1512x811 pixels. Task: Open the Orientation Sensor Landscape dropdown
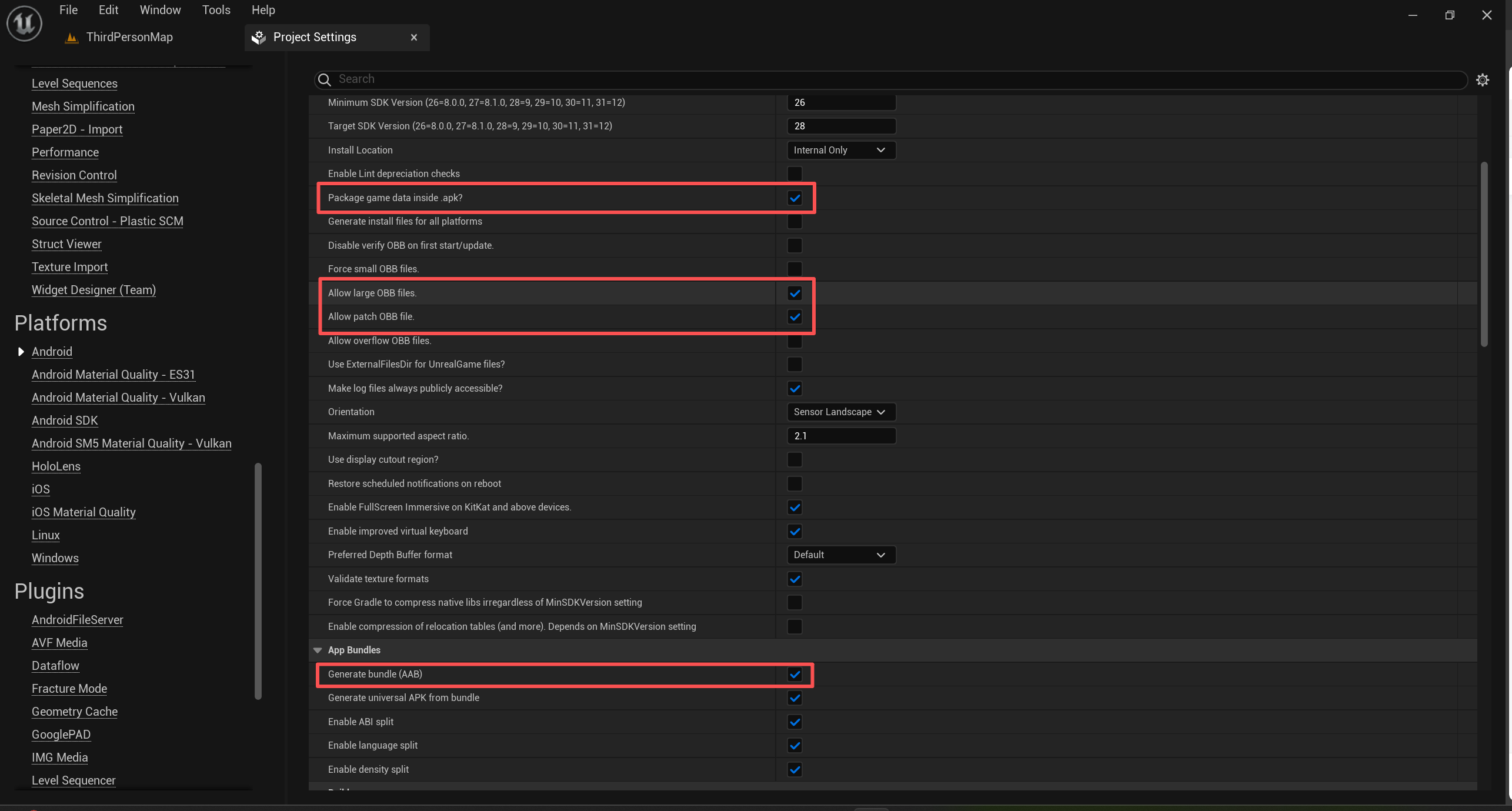(x=840, y=412)
